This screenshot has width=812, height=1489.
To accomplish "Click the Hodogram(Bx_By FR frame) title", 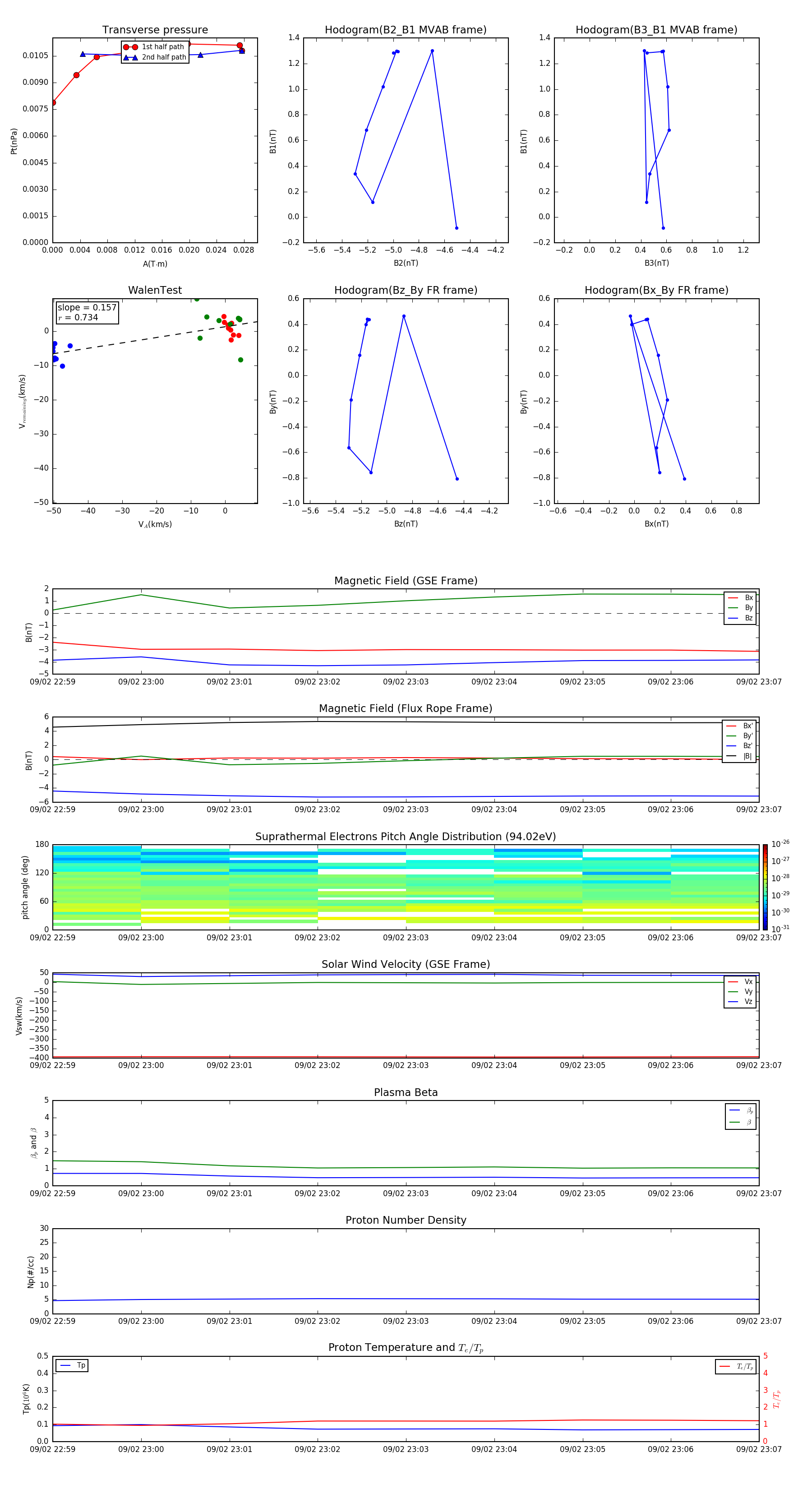I will point(656,290).
